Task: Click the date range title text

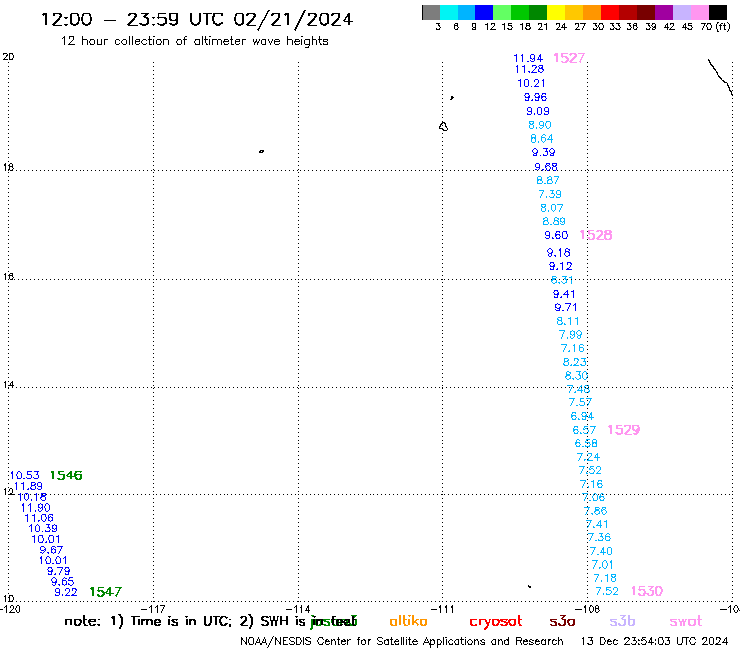Action: click(x=197, y=19)
